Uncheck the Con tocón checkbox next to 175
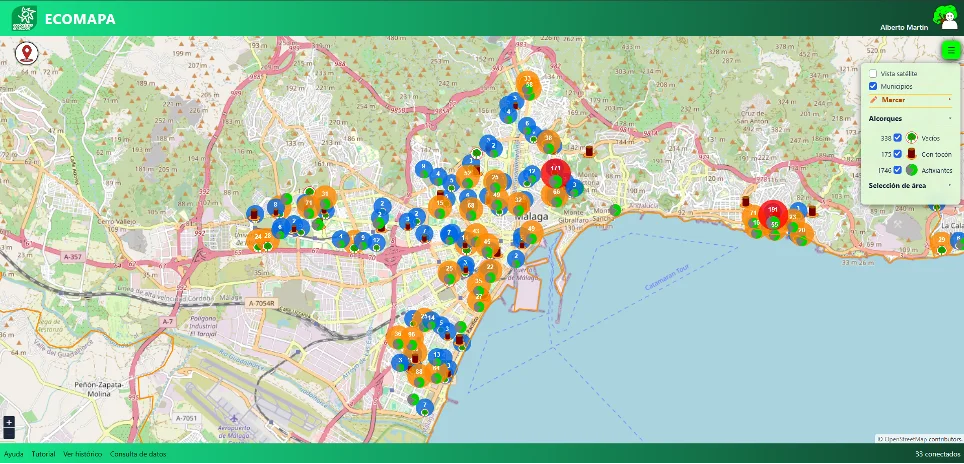The image size is (964, 464). click(898, 154)
